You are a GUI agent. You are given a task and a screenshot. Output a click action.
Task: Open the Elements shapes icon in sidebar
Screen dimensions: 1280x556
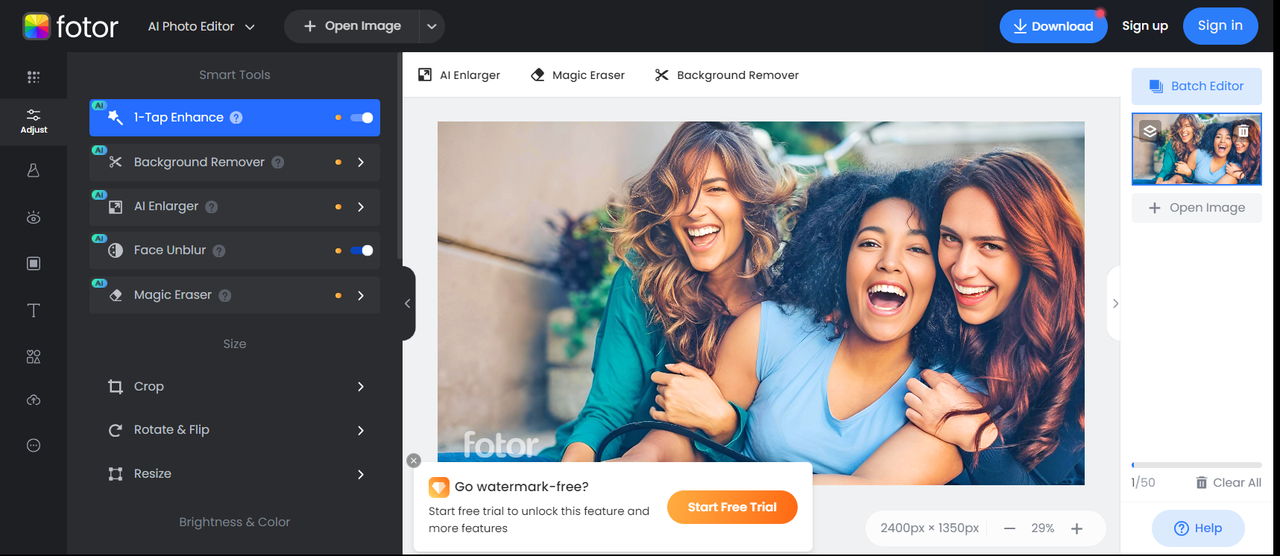(x=33, y=356)
